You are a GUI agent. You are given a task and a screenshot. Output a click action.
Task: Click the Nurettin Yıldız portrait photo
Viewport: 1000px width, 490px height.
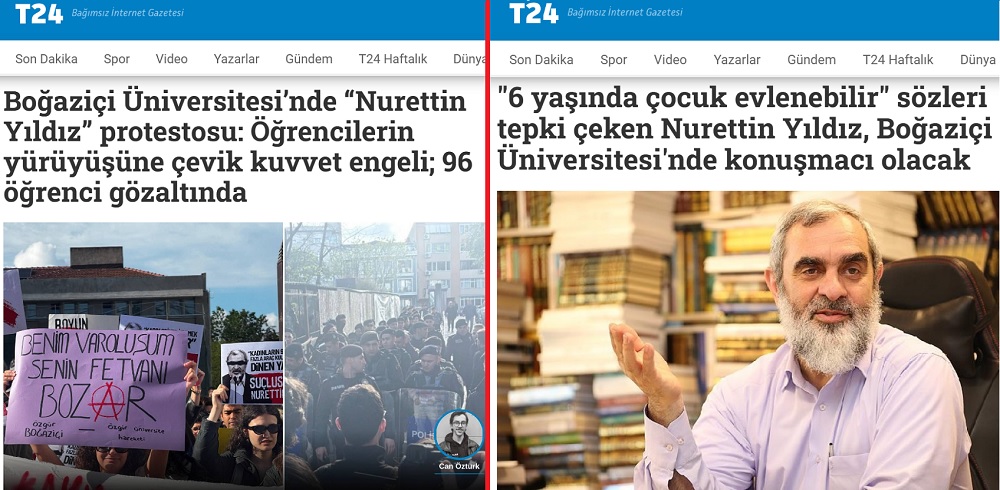point(748,340)
